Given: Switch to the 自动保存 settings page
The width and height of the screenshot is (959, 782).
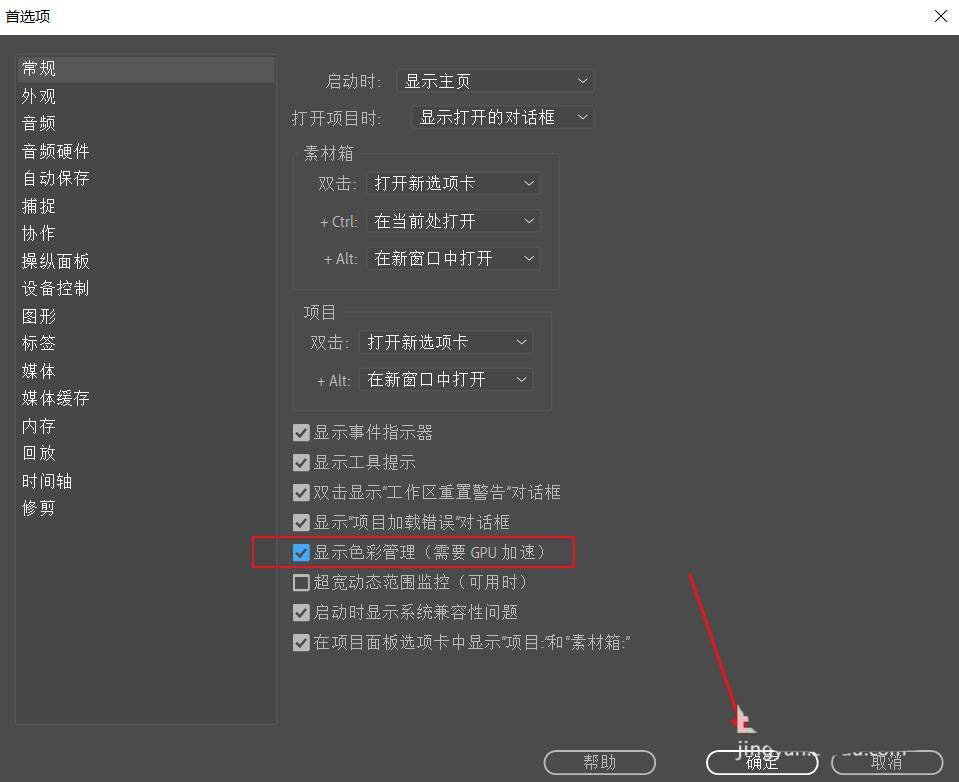Looking at the screenshot, I should point(54,178).
